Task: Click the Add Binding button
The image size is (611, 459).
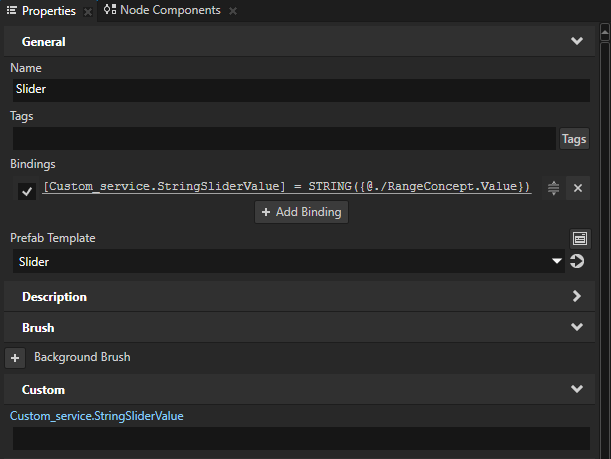Action: coord(301,212)
